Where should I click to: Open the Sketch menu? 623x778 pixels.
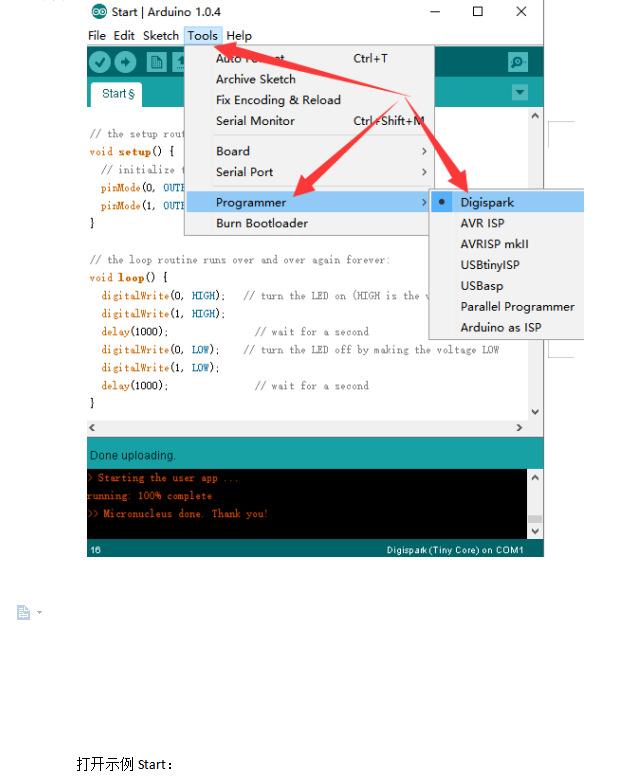click(160, 35)
